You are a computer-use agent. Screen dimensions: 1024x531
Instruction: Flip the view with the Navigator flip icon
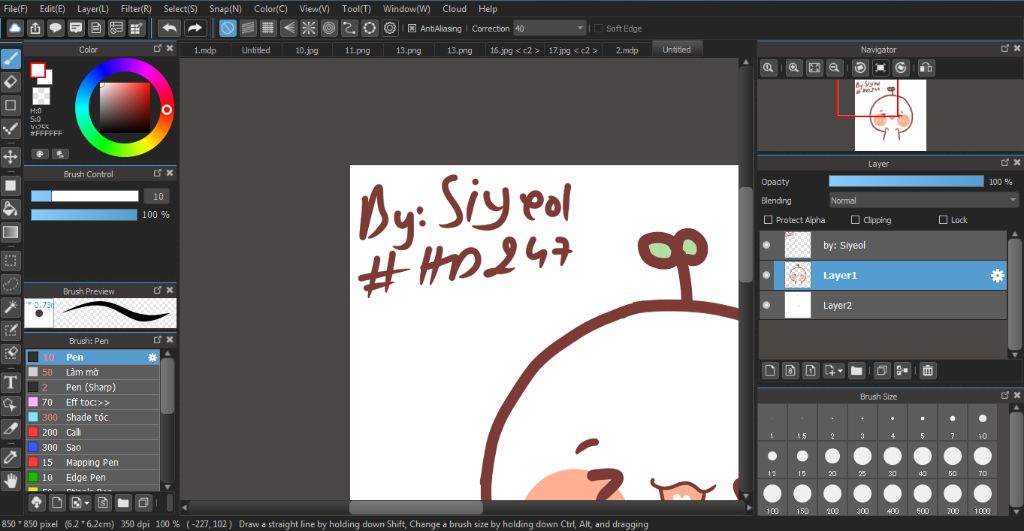pyautogui.click(x=925, y=67)
